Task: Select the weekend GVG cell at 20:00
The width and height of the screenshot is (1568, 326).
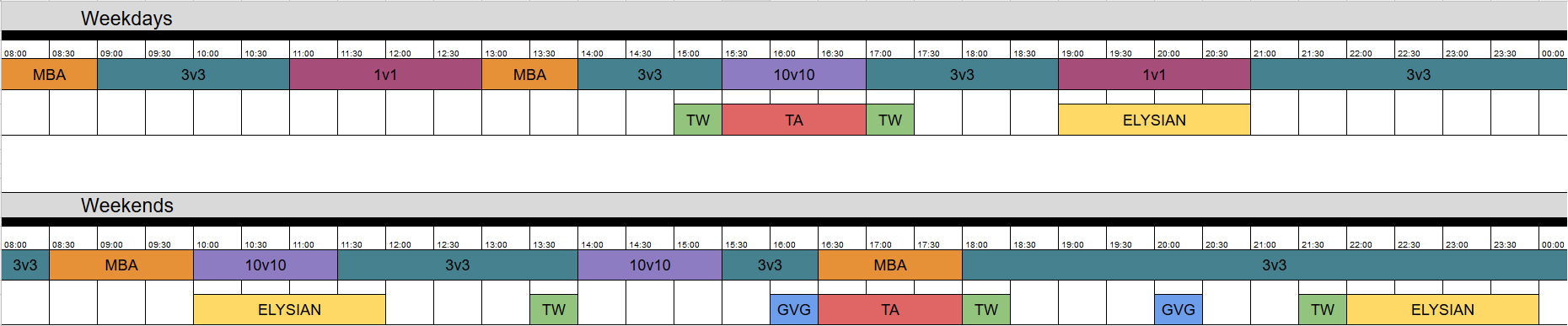Action: pyautogui.click(x=1179, y=309)
